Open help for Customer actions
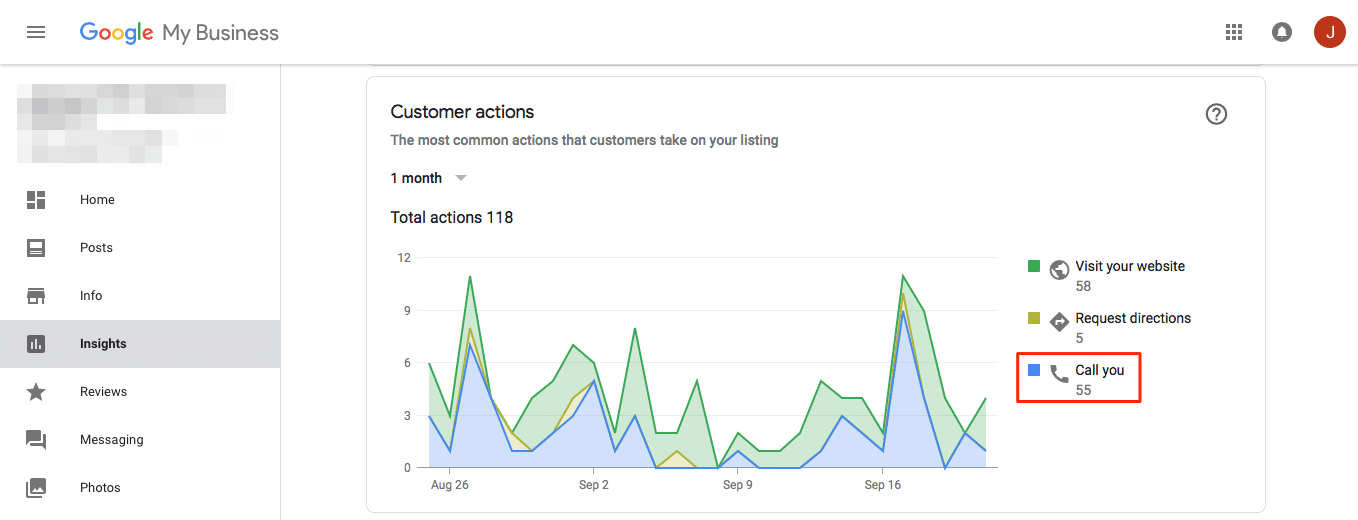 click(1216, 114)
